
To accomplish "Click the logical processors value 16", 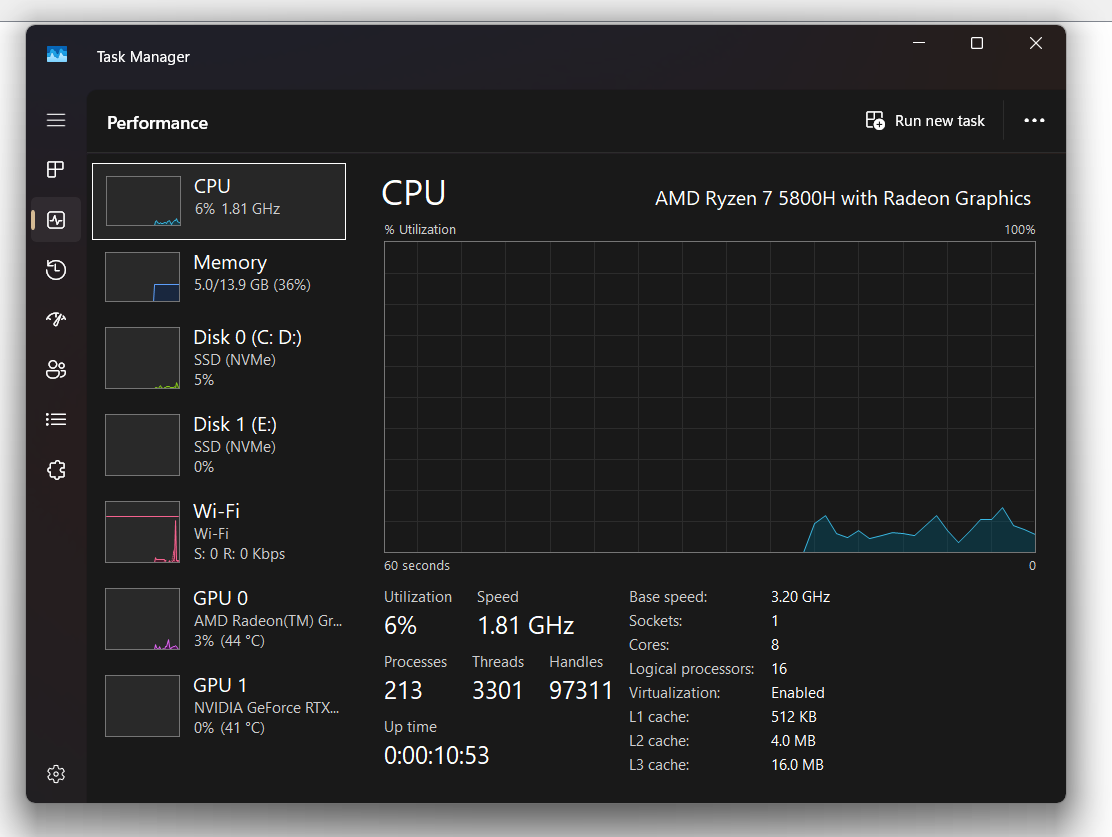I will point(779,669).
